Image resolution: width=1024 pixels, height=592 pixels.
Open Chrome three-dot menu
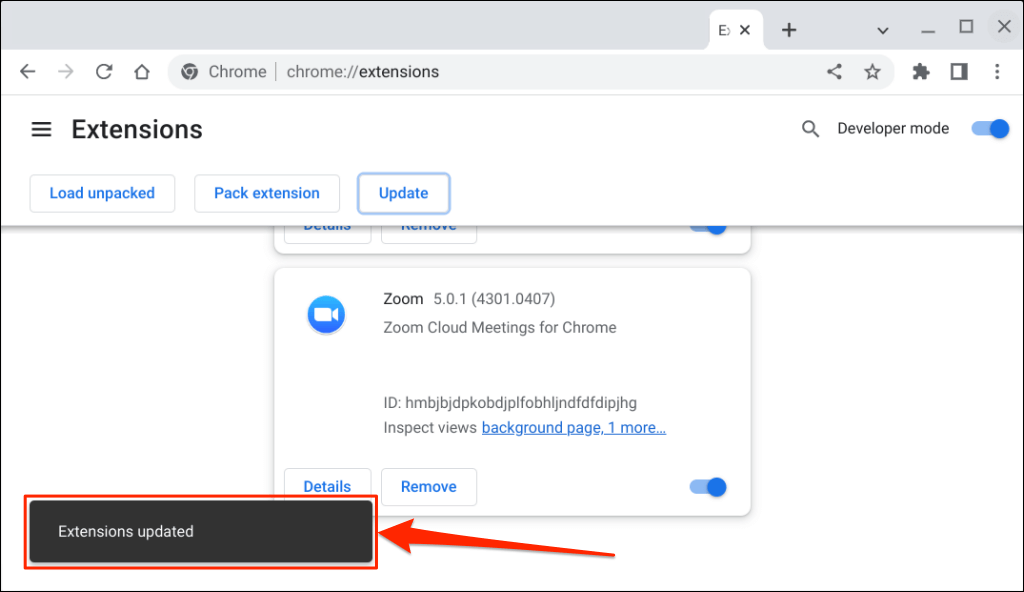click(997, 71)
